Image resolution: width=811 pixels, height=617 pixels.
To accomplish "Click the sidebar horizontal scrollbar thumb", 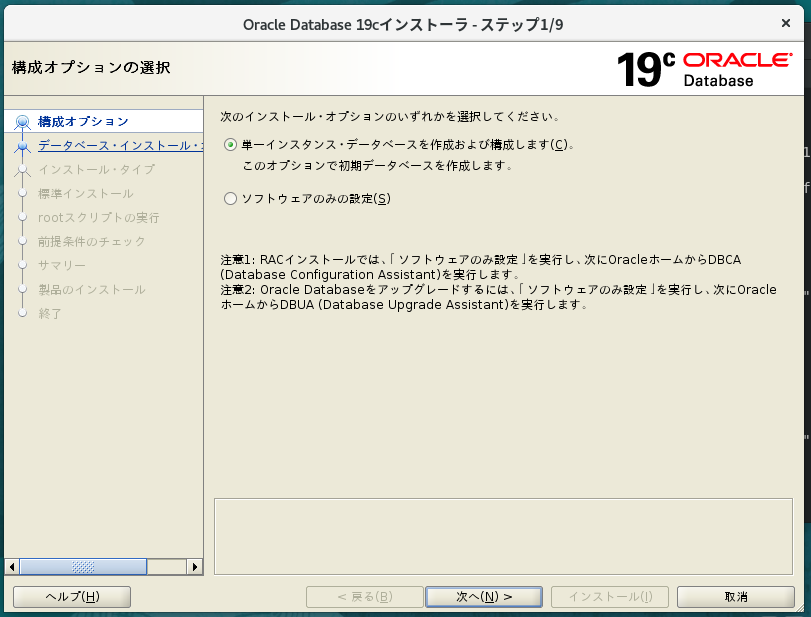I will coord(83,567).
